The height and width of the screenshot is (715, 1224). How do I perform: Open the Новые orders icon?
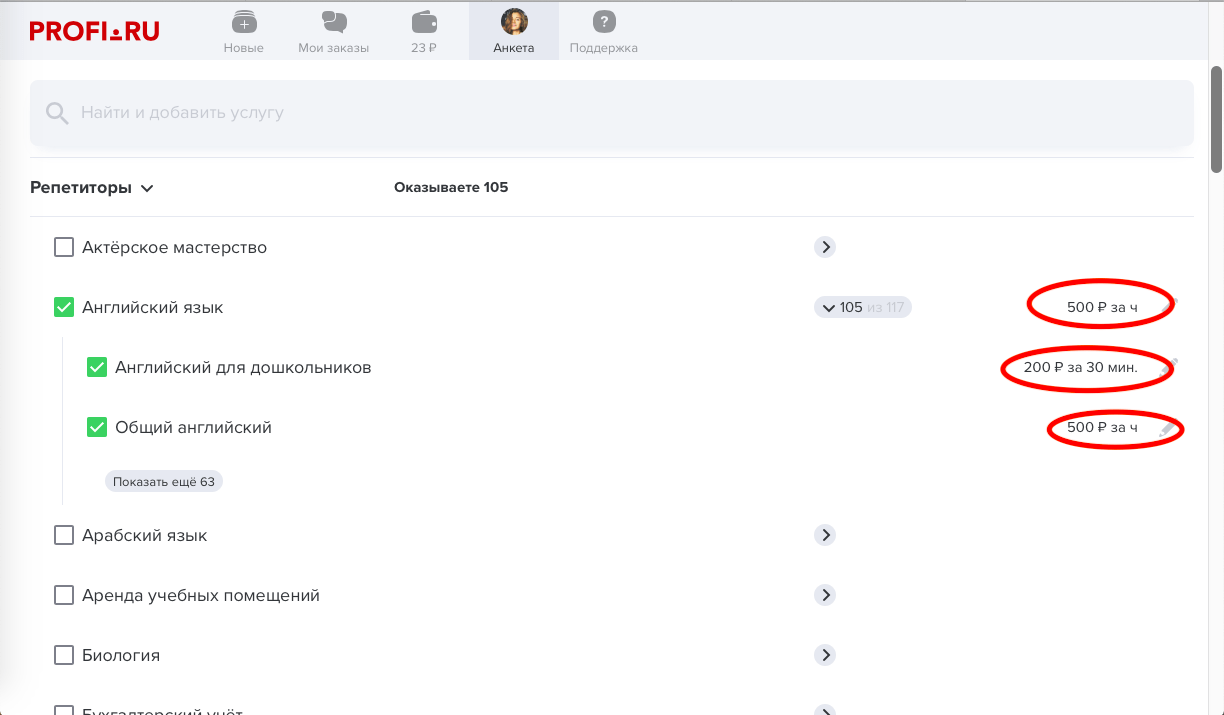(243, 22)
